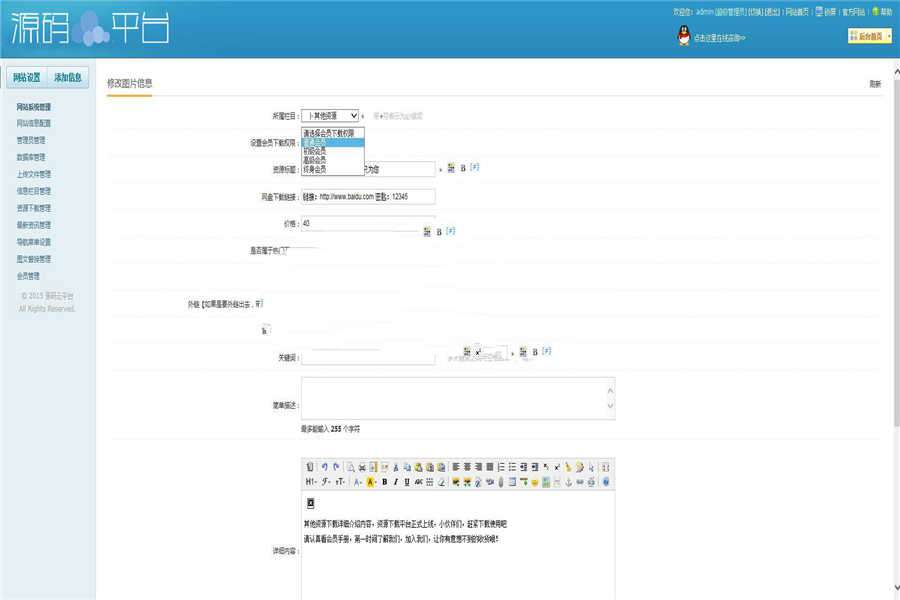This screenshot has height=600, width=900.
Task: Open 上传文件管理 in the sidebar
Action: 33,174
